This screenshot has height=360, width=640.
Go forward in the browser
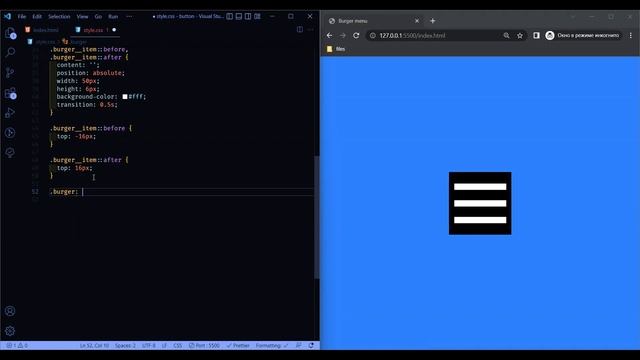pyautogui.click(x=343, y=36)
